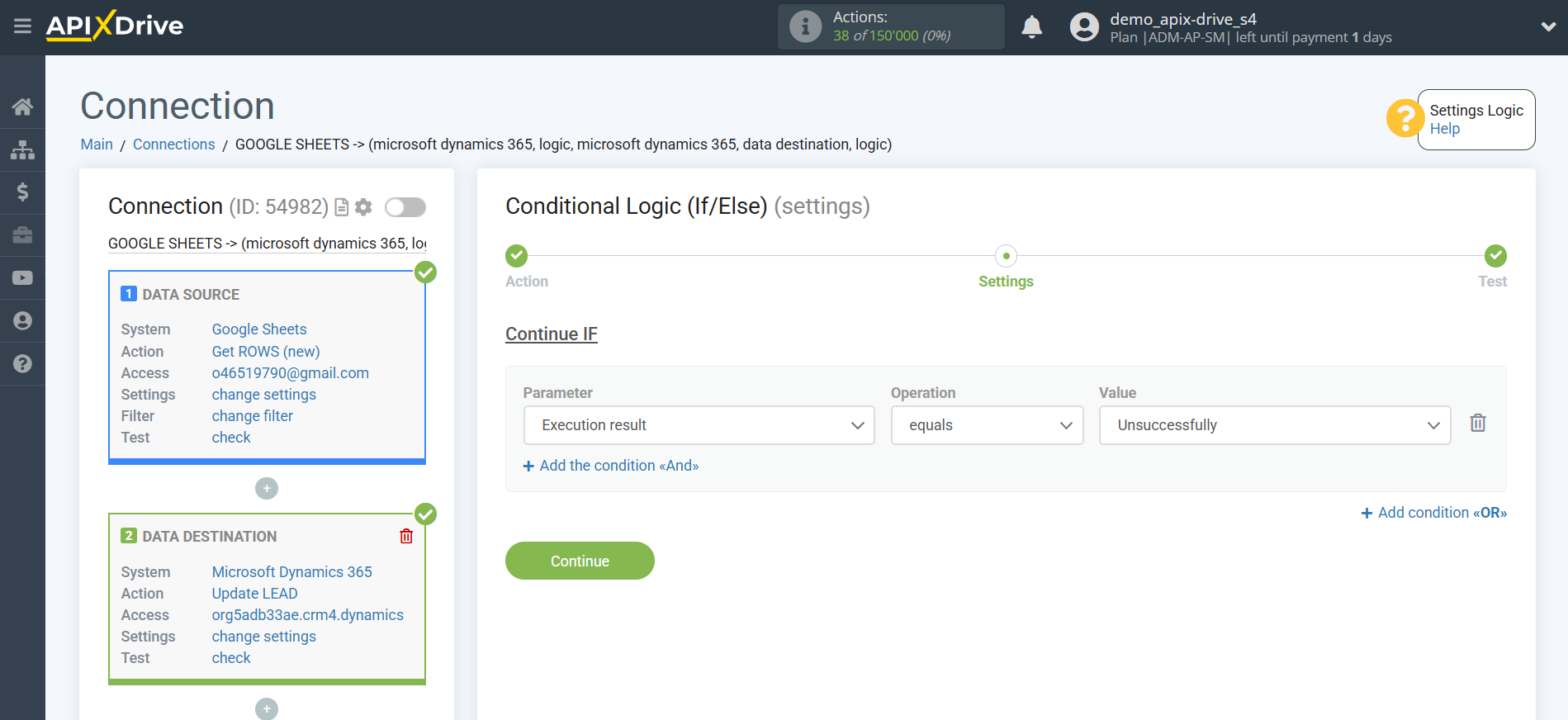Image resolution: width=1568 pixels, height=720 pixels.
Task: Add a step after Data Destination
Action: pyautogui.click(x=267, y=709)
